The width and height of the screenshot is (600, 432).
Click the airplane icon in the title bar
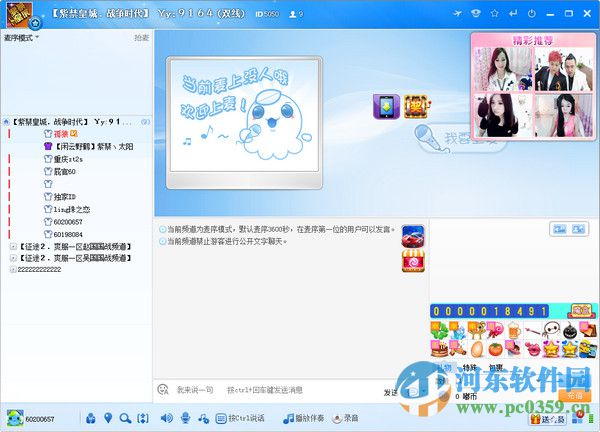[457, 13]
